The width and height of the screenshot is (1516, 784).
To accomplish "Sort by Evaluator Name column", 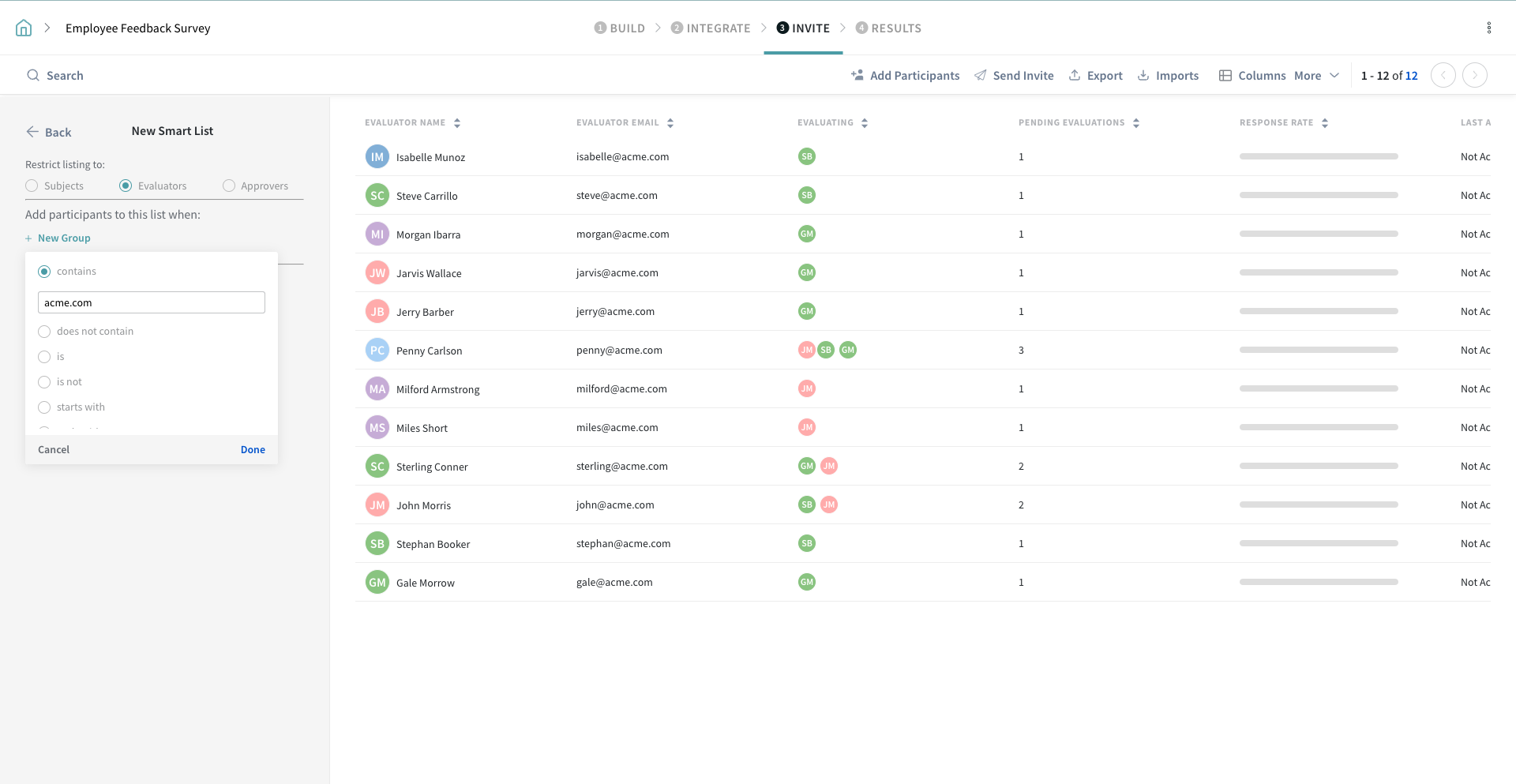I will [457, 123].
